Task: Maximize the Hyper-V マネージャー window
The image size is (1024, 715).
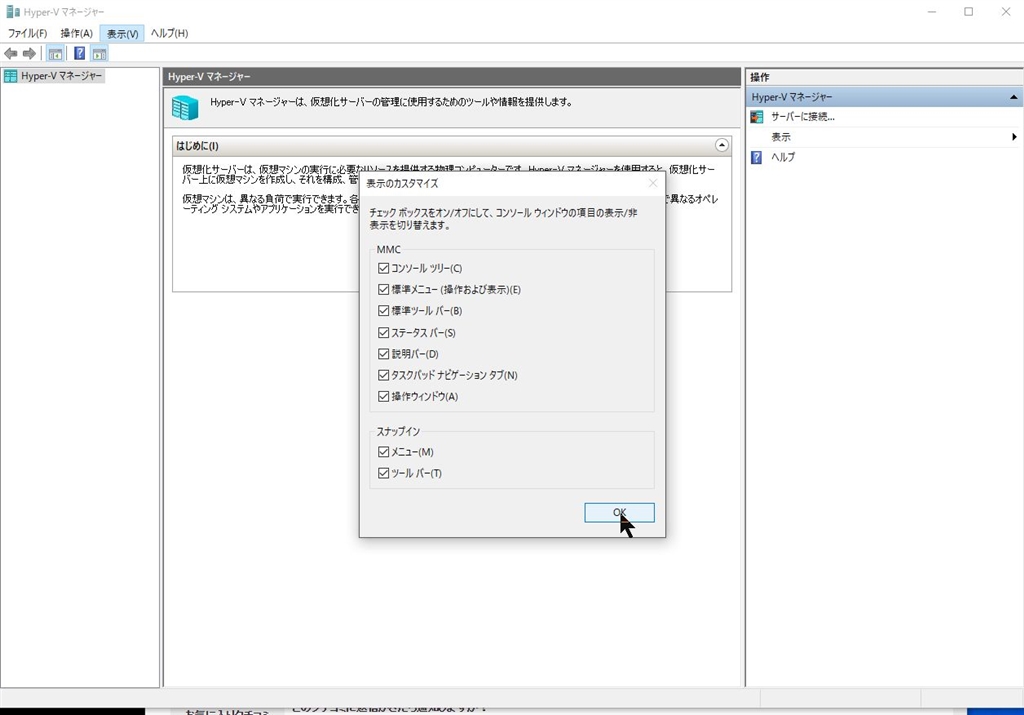Action: pyautogui.click(x=968, y=12)
